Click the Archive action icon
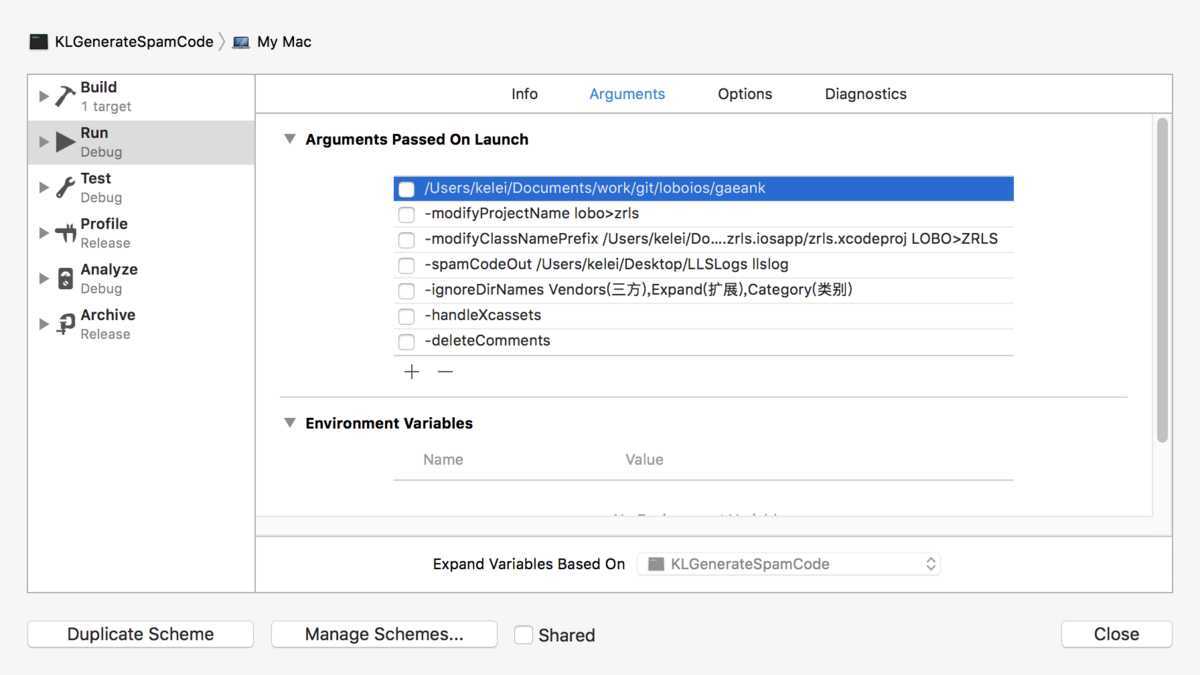This screenshot has width=1200, height=675. pos(65,324)
